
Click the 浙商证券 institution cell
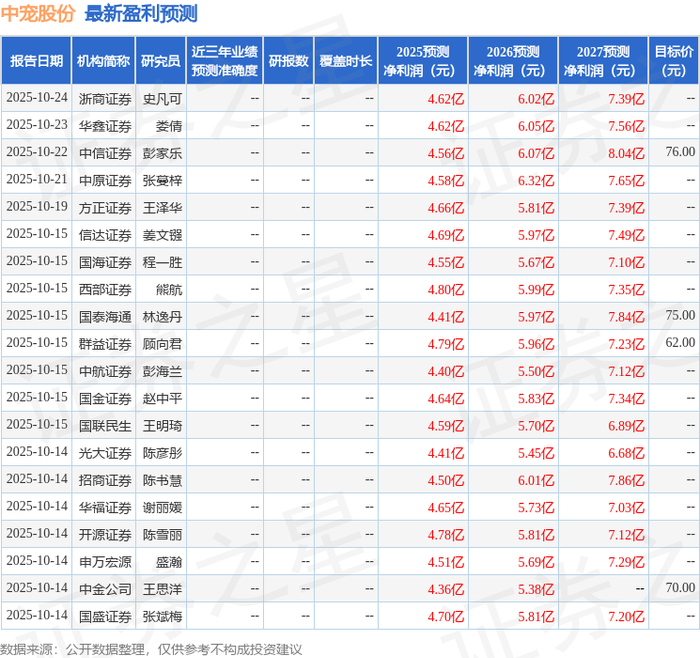(105, 99)
